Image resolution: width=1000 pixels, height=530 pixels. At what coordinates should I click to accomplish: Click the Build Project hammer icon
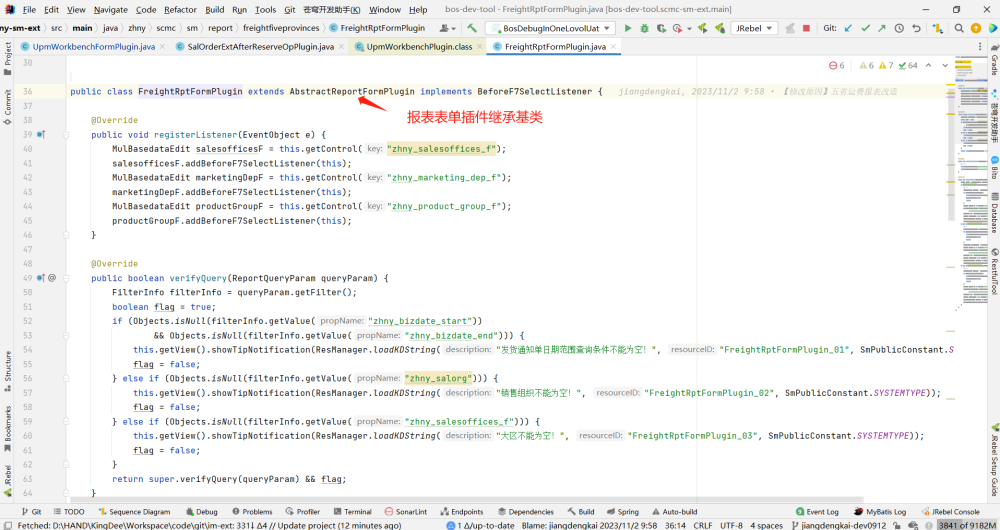pyautogui.click(x=472, y=28)
